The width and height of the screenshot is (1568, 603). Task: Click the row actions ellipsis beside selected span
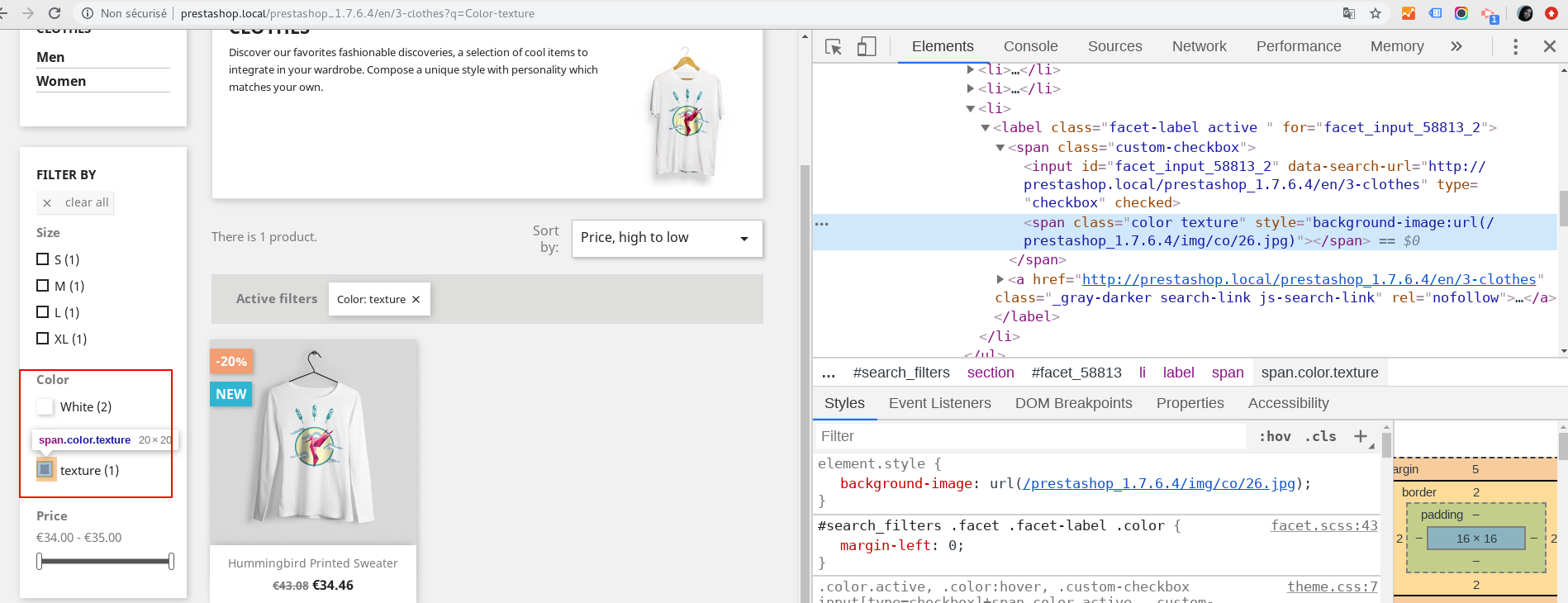tap(821, 224)
